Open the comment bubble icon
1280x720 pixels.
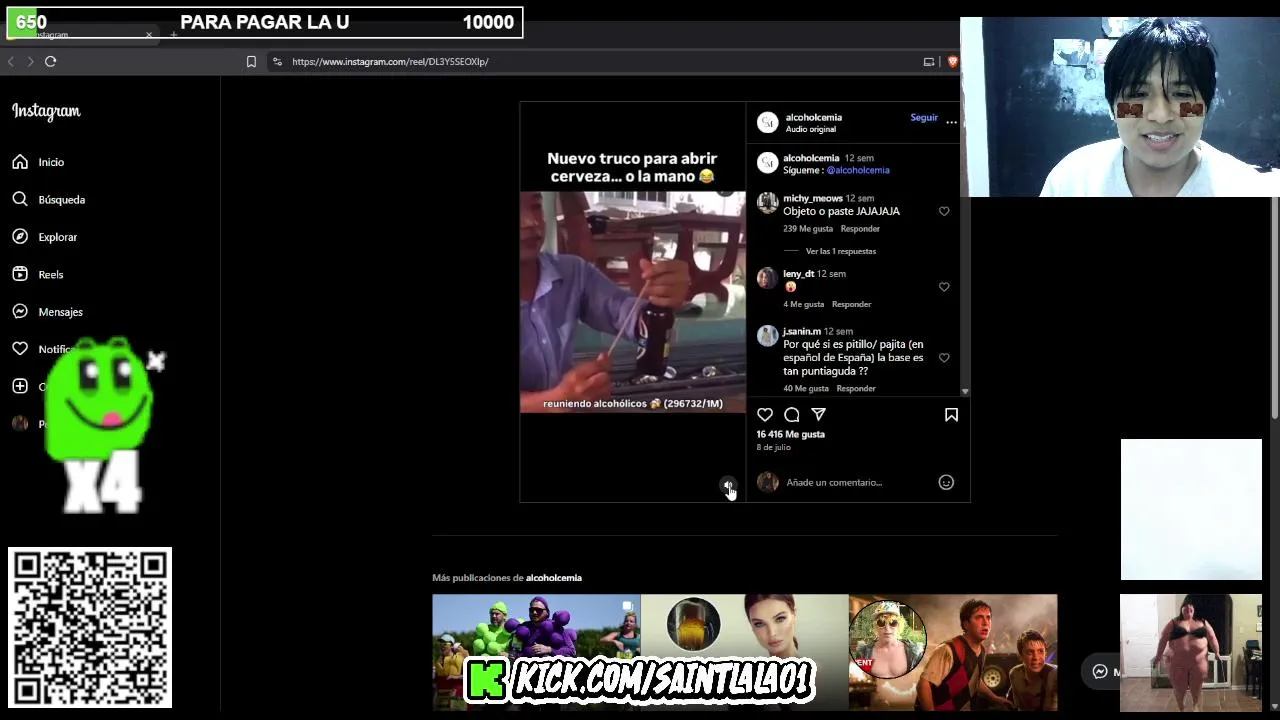point(792,414)
